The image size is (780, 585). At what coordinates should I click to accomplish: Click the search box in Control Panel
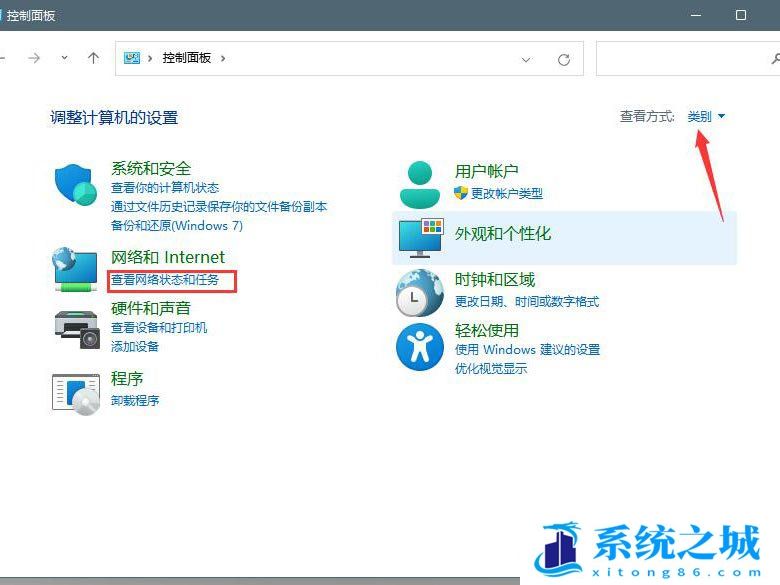point(685,59)
